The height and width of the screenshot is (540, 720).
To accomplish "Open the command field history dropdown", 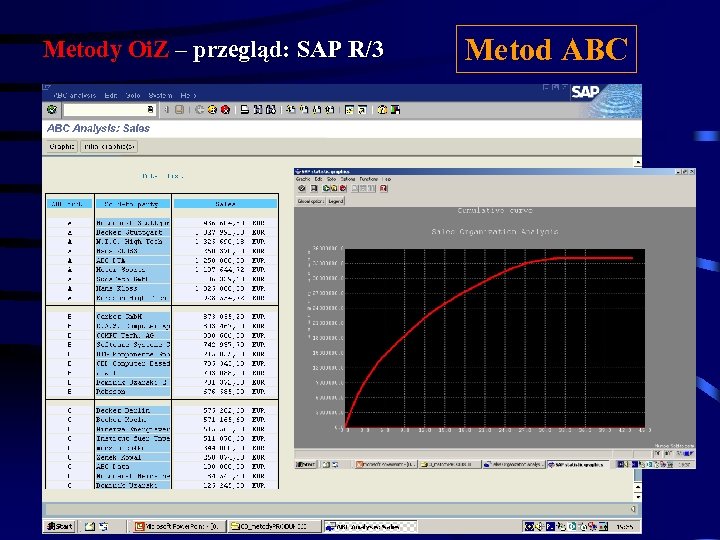I will pos(150,110).
